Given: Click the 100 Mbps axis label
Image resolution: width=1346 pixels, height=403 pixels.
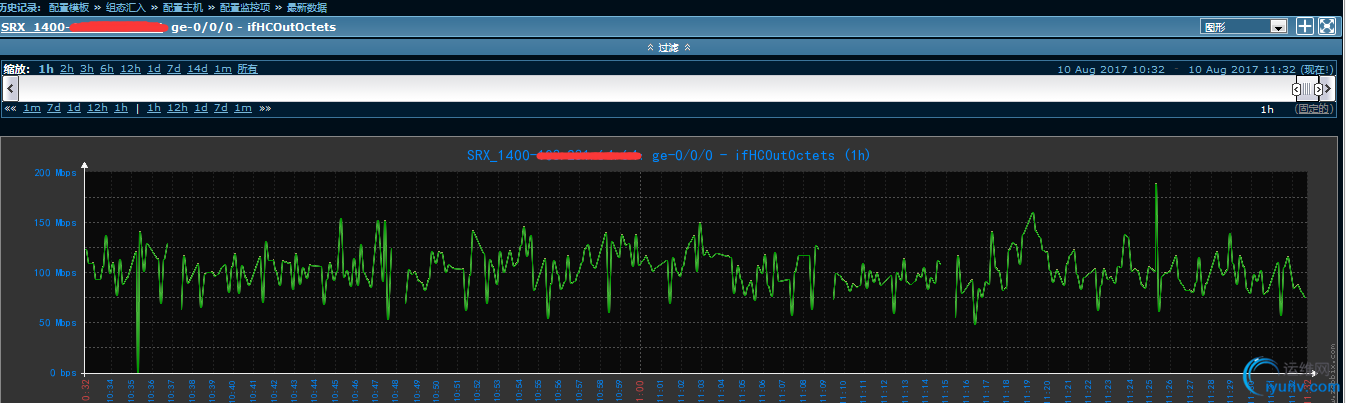Looking at the screenshot, I should [54, 273].
